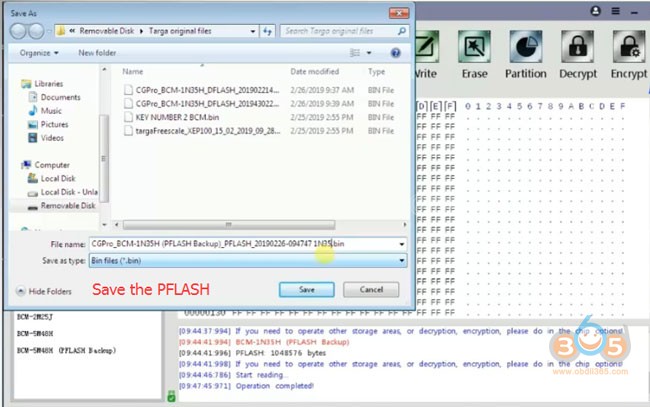Click in the File name field
Screen dimensions: 650x407
247,244
